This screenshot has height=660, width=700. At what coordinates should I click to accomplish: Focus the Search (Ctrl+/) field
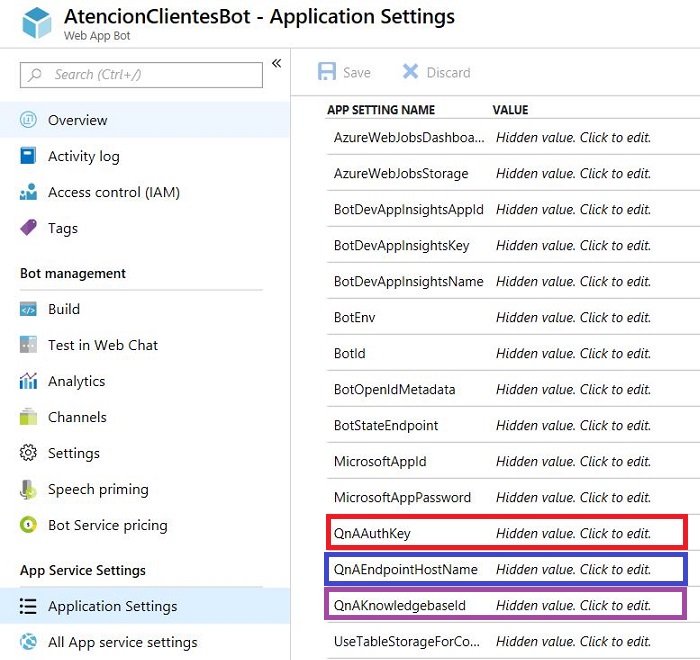pyautogui.click(x=141, y=75)
